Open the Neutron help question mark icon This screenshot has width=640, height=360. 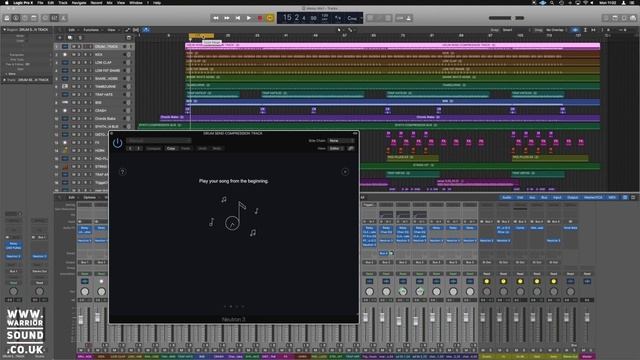point(122,172)
